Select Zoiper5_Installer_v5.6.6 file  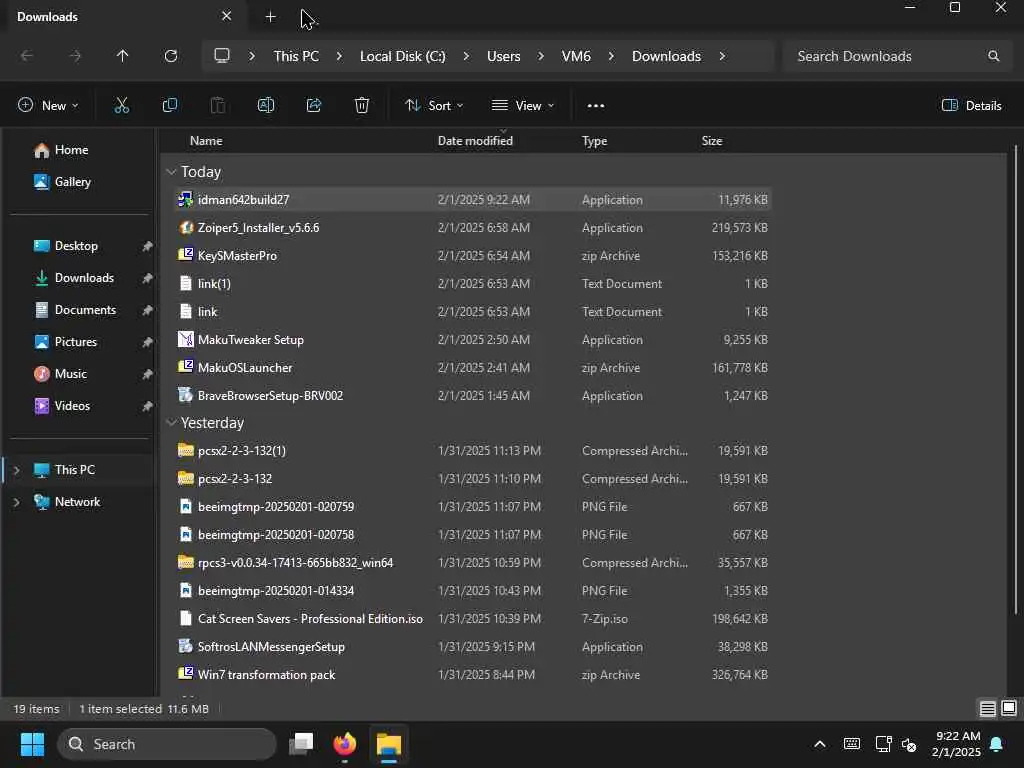point(473,228)
